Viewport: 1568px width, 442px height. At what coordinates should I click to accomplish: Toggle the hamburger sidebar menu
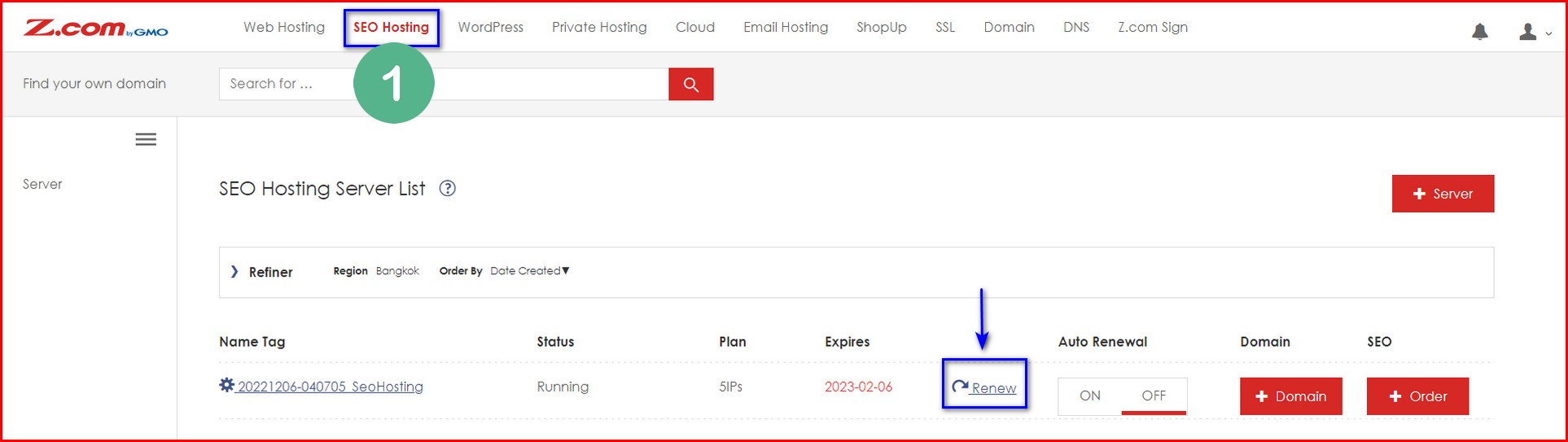click(x=146, y=139)
